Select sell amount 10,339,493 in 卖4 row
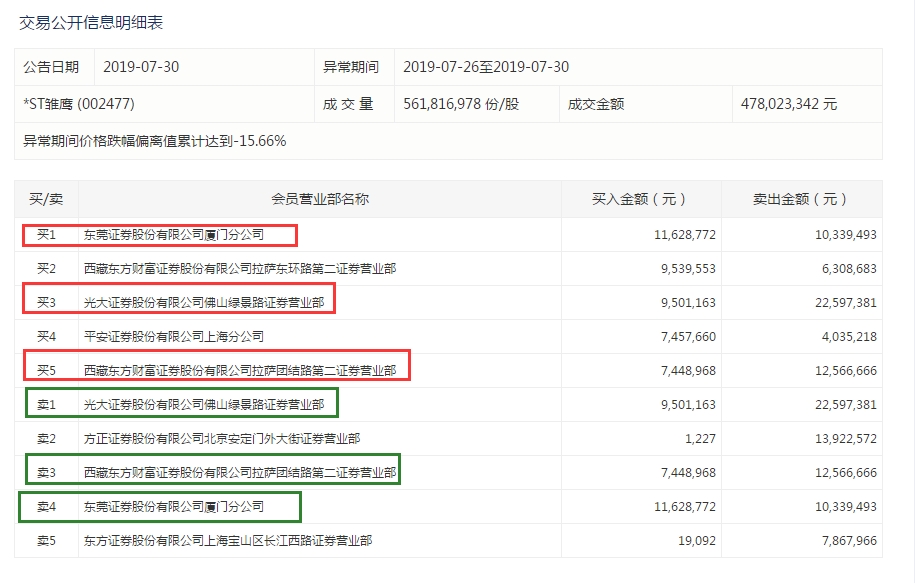This screenshot has height=583, width=915. point(846,507)
